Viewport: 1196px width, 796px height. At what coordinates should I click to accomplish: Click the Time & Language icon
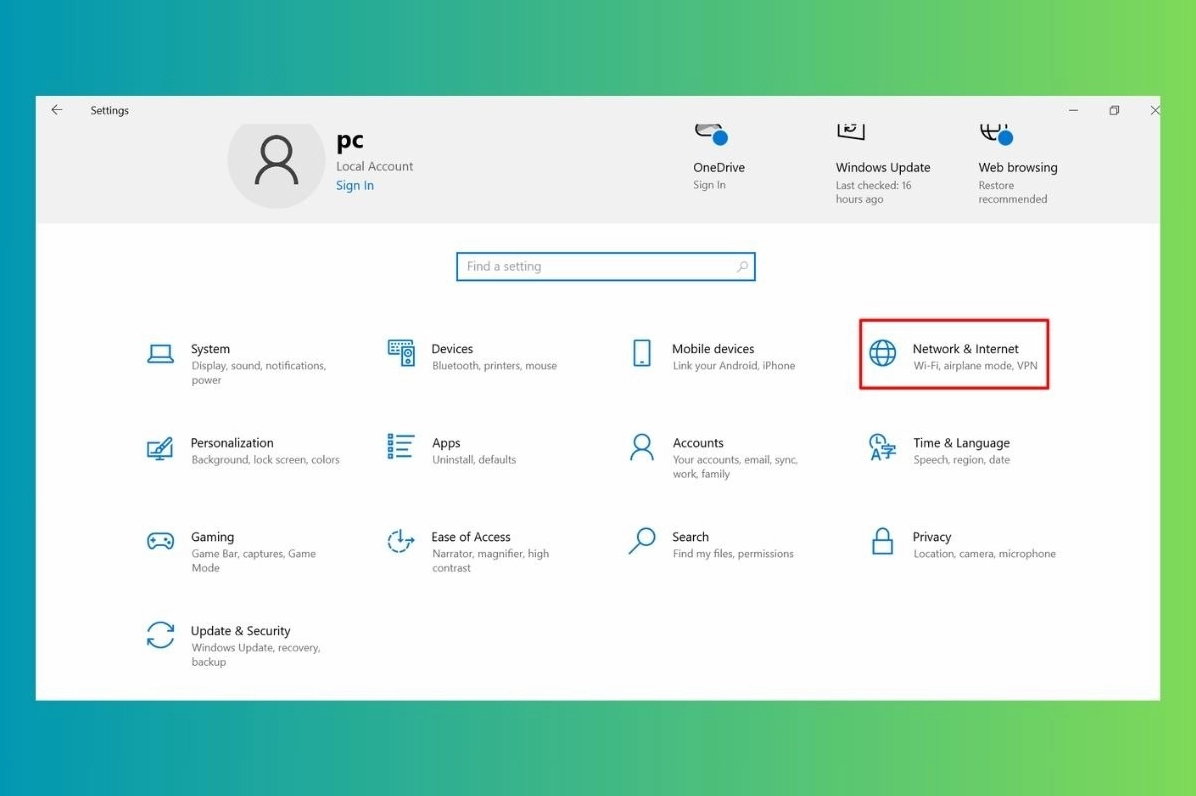[882, 447]
